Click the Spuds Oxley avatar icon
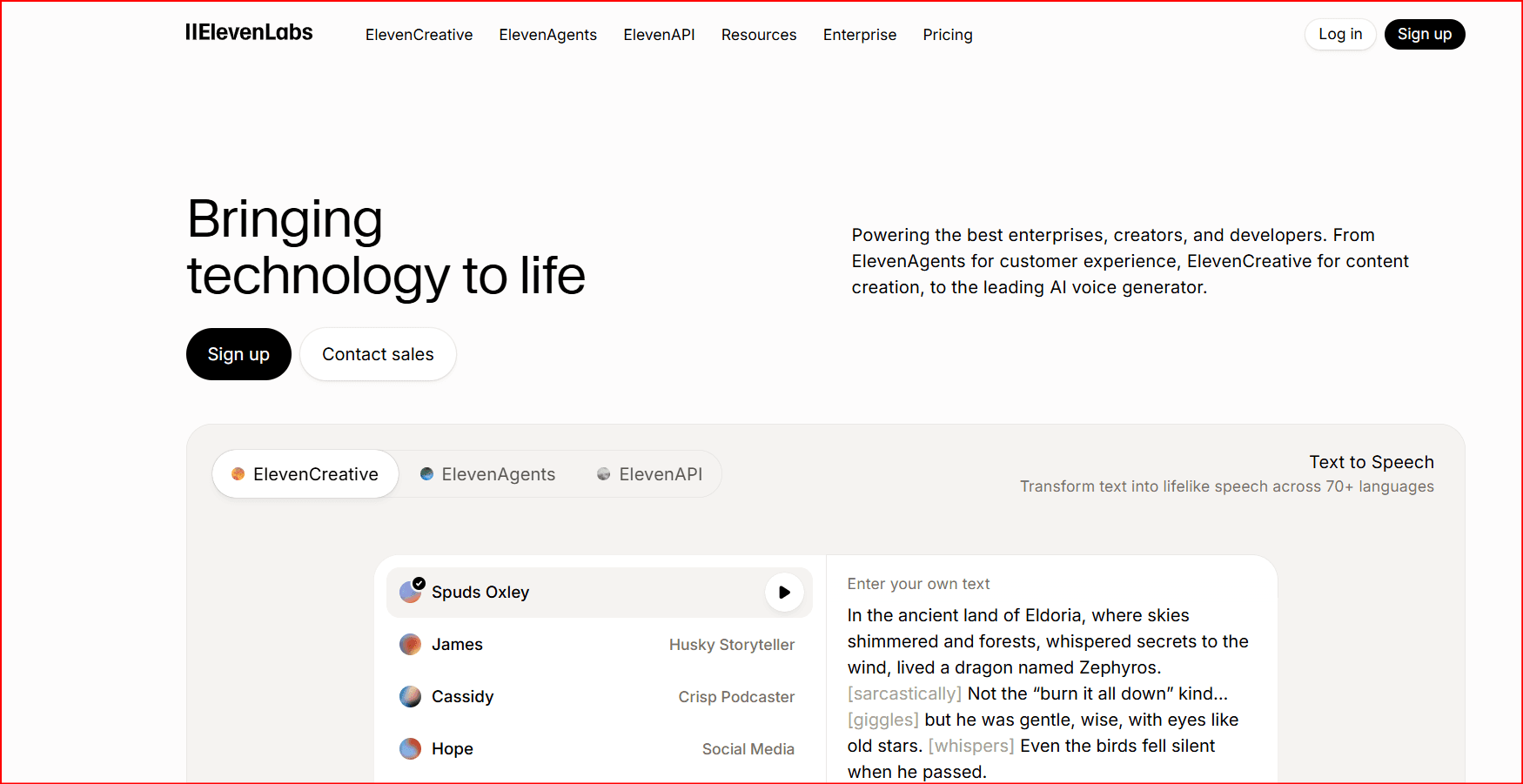 410,593
